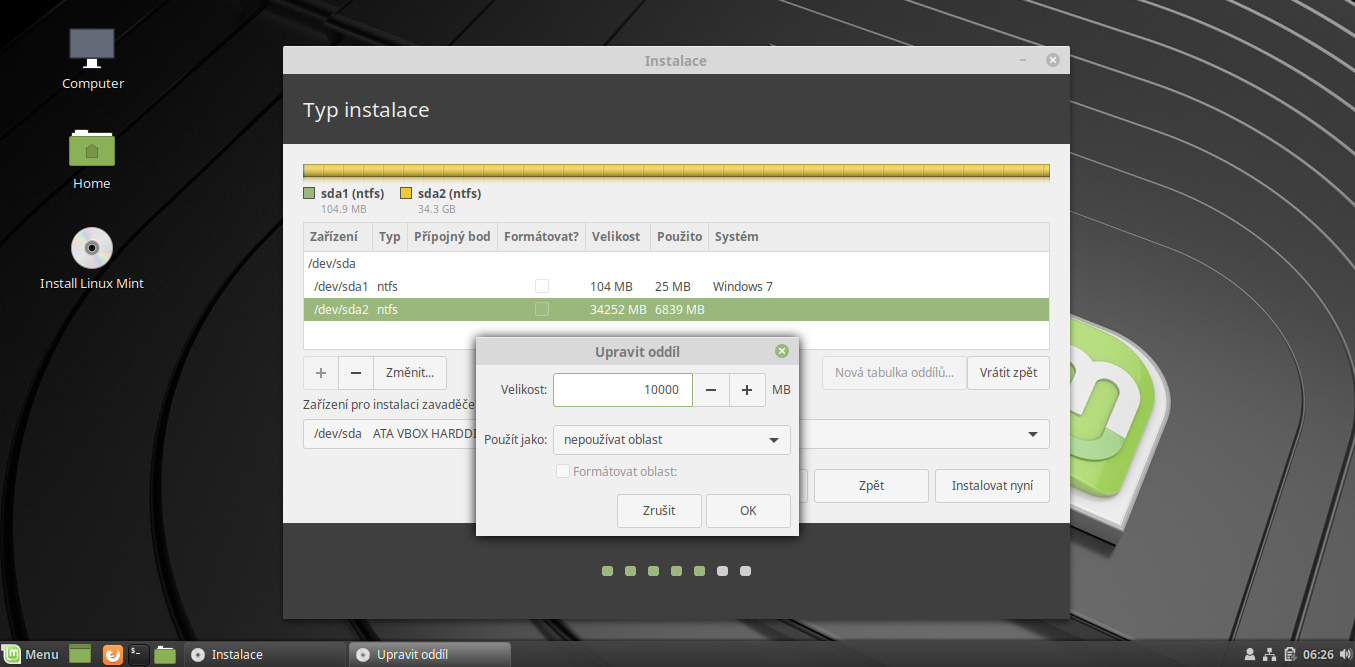Click the Formátovat? column header
Screen dimensions: 1355x667
(542, 237)
